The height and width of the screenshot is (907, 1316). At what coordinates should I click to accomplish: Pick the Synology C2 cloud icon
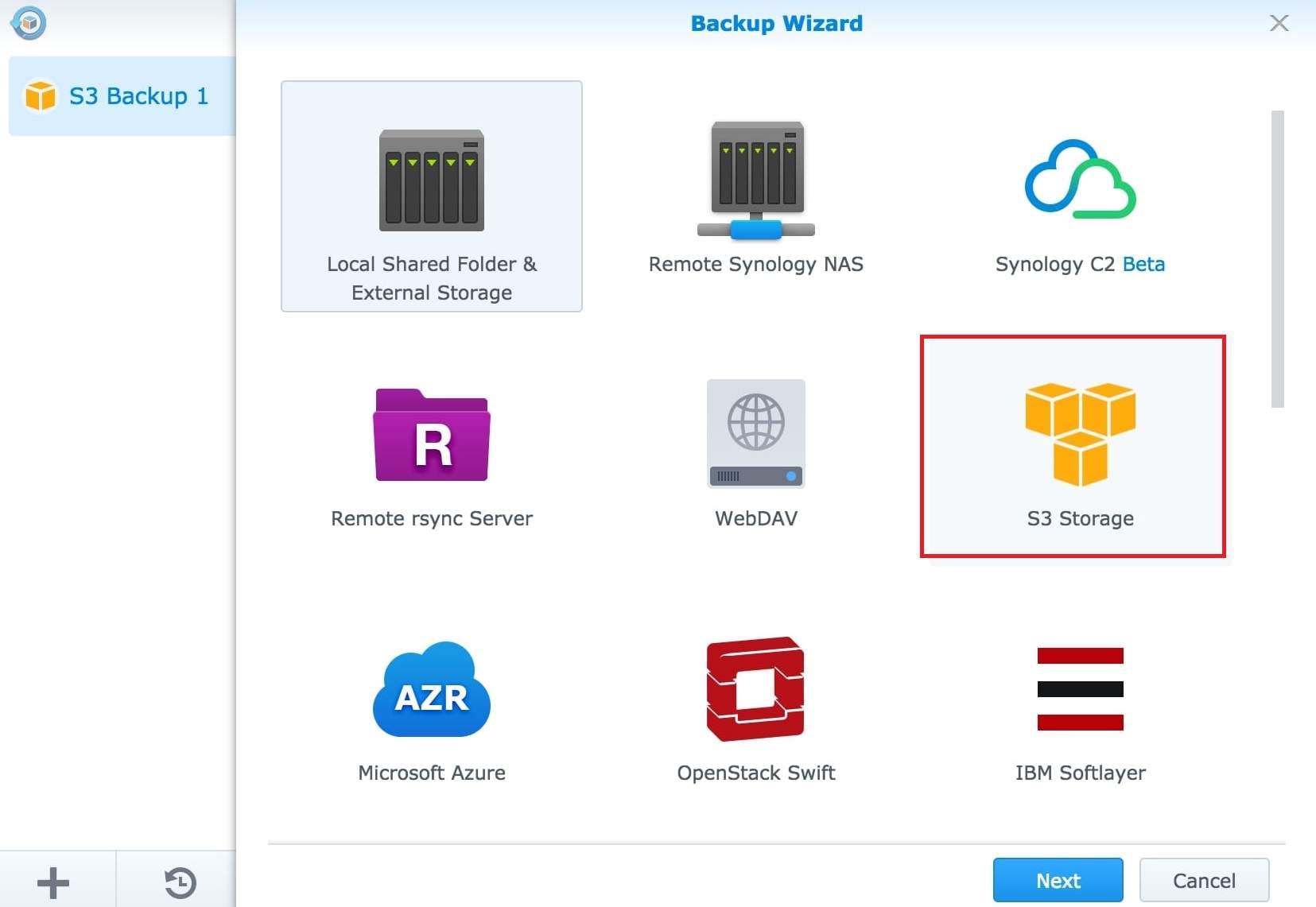pyautogui.click(x=1080, y=180)
